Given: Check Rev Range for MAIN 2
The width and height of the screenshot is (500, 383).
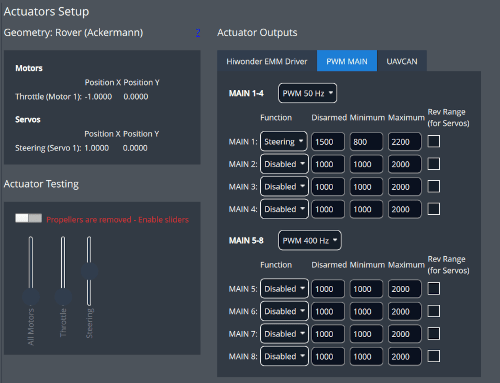Looking at the screenshot, I should [x=434, y=164].
